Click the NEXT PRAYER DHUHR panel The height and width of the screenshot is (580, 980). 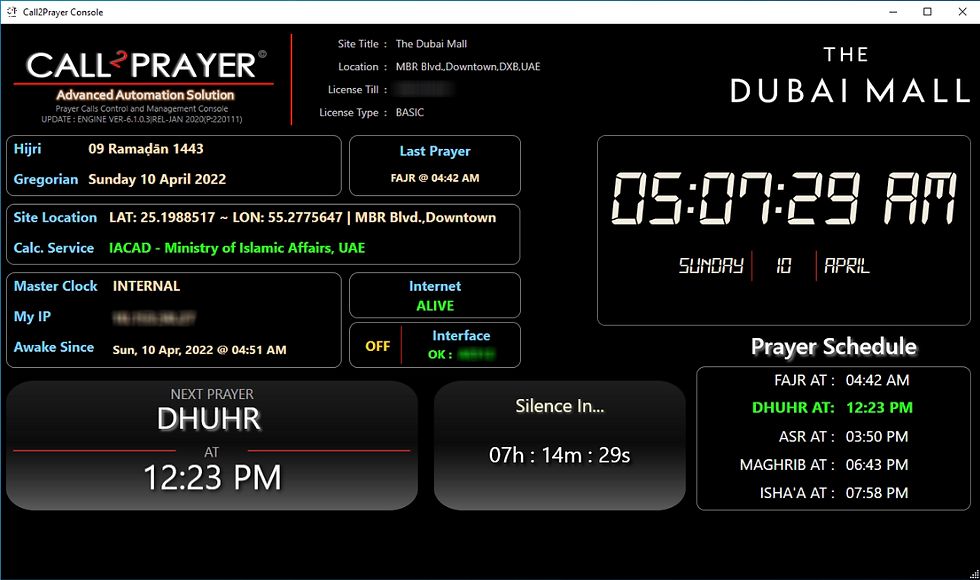[212, 445]
